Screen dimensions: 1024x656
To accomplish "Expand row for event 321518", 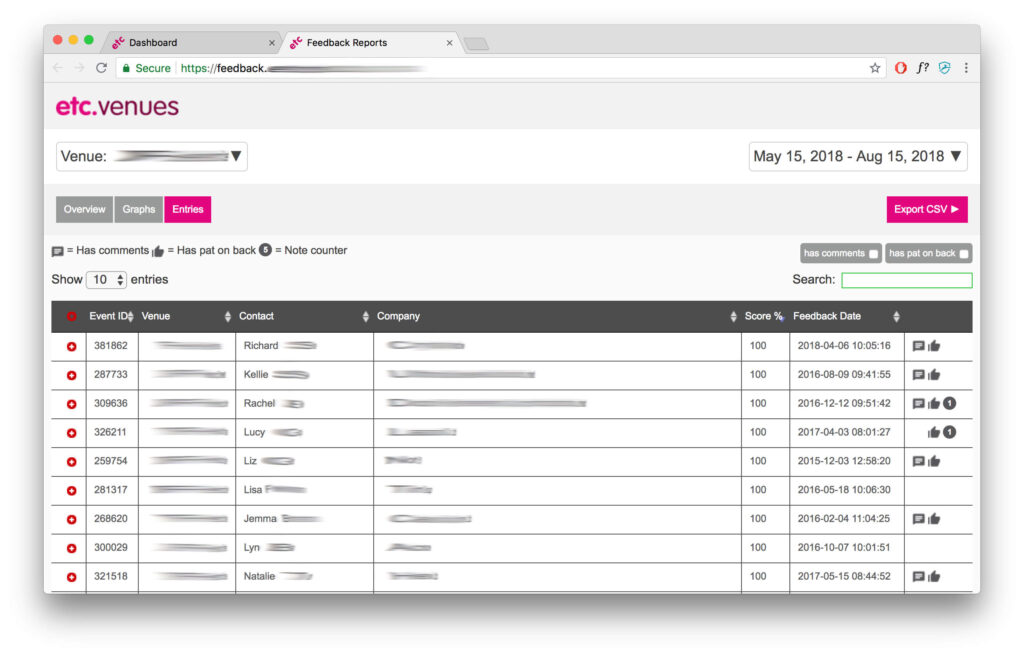I will click(71, 577).
